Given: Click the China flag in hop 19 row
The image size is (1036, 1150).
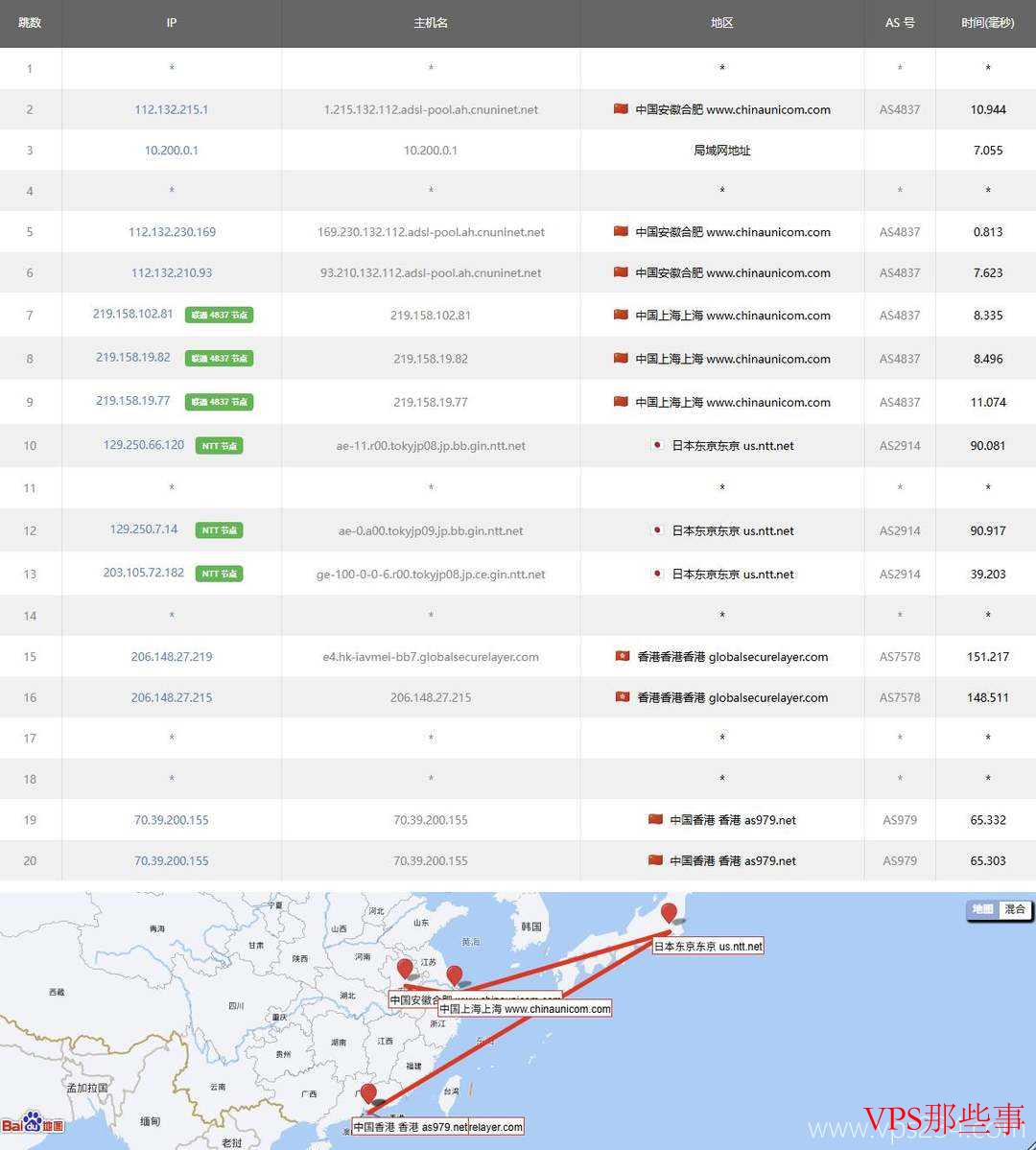Looking at the screenshot, I should (655, 819).
